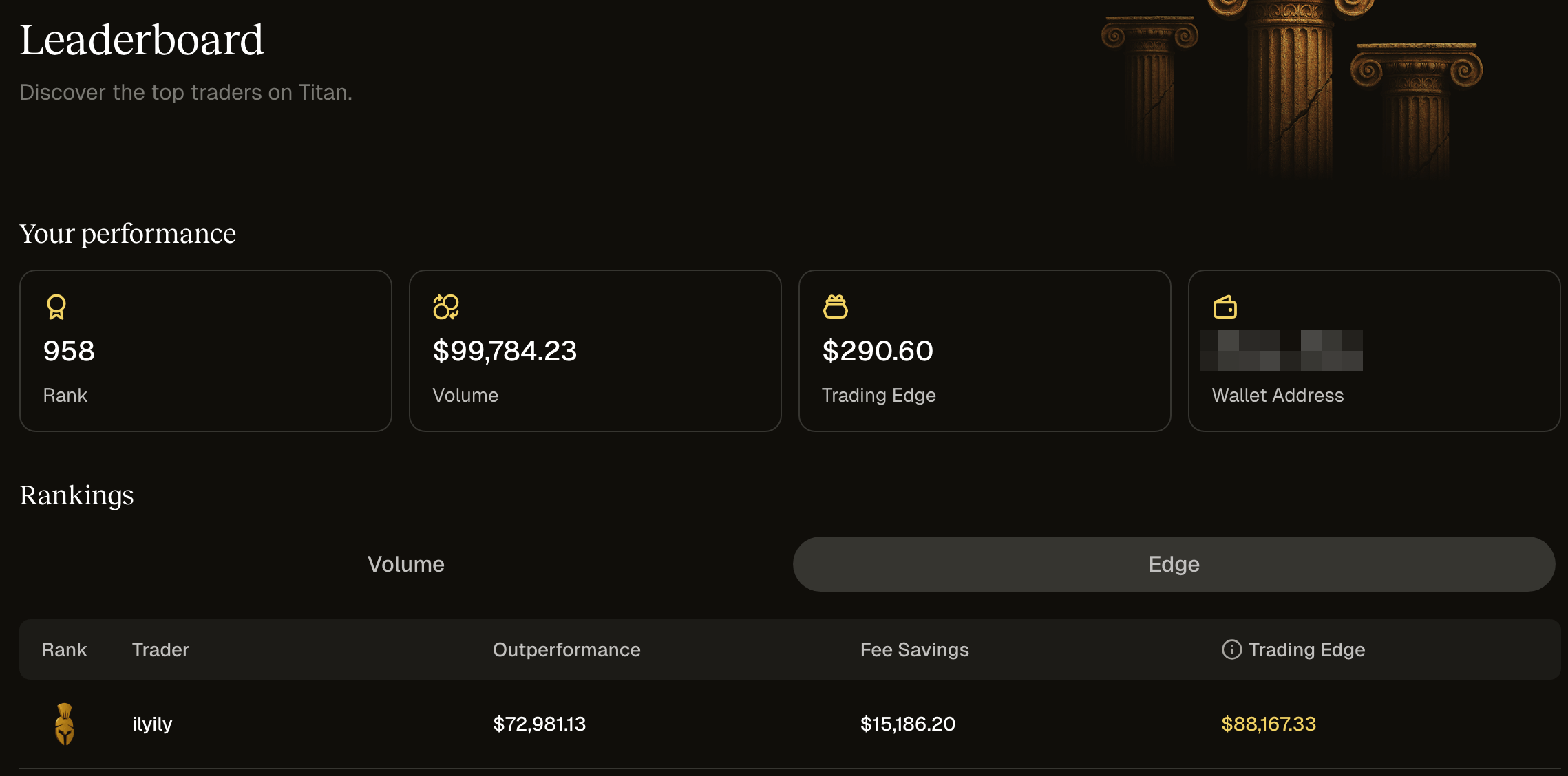Click the Trading Edge column header
This screenshot has height=776, width=1568.
tap(1306, 649)
